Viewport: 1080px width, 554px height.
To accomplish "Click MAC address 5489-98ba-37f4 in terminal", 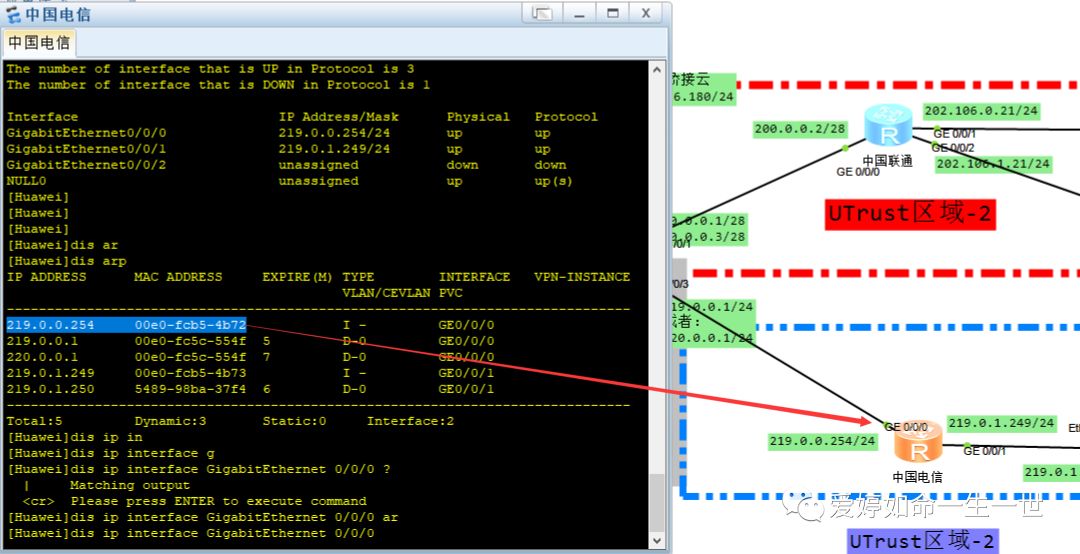I will 190,389.
